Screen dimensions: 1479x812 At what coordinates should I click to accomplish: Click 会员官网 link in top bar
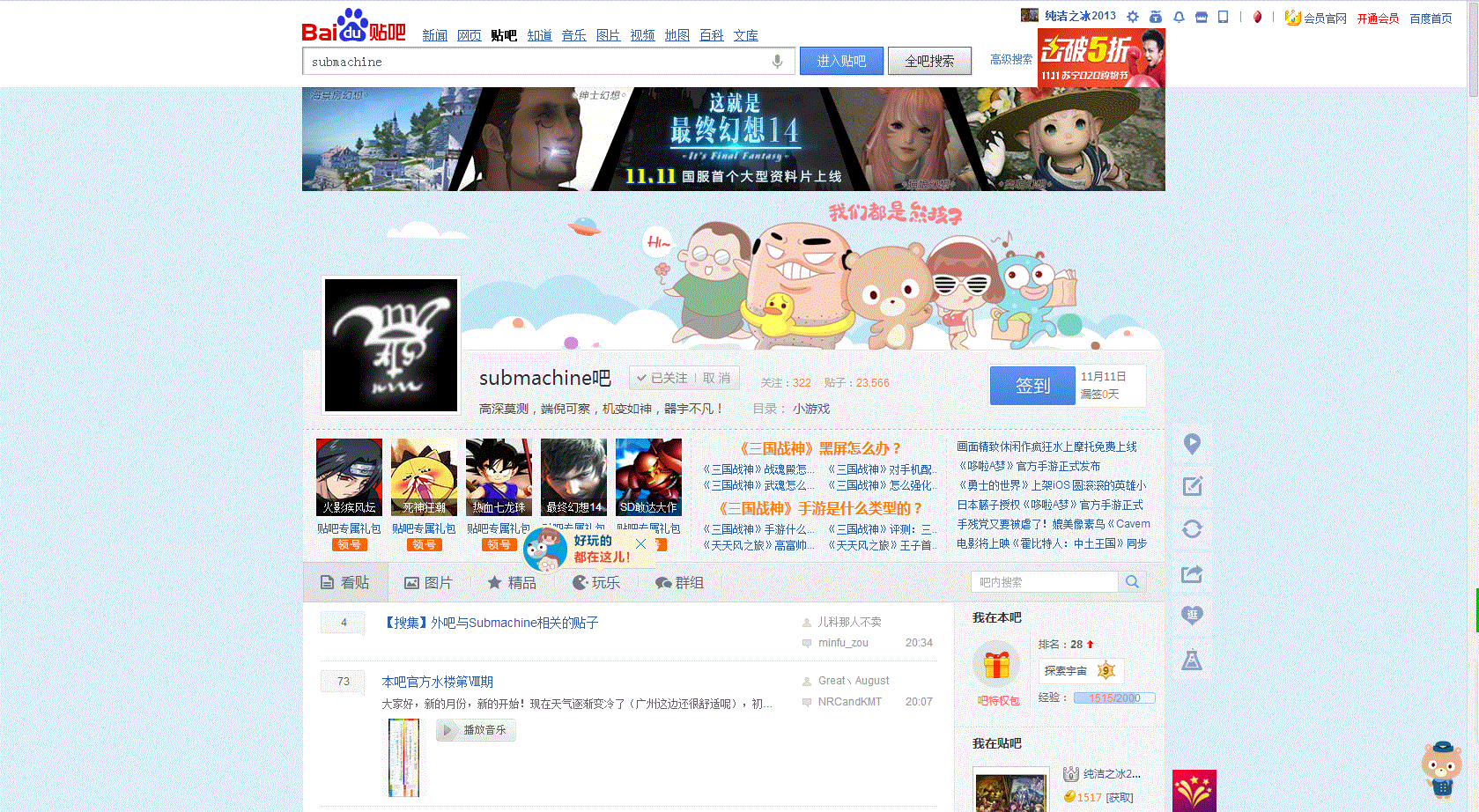point(1325,18)
